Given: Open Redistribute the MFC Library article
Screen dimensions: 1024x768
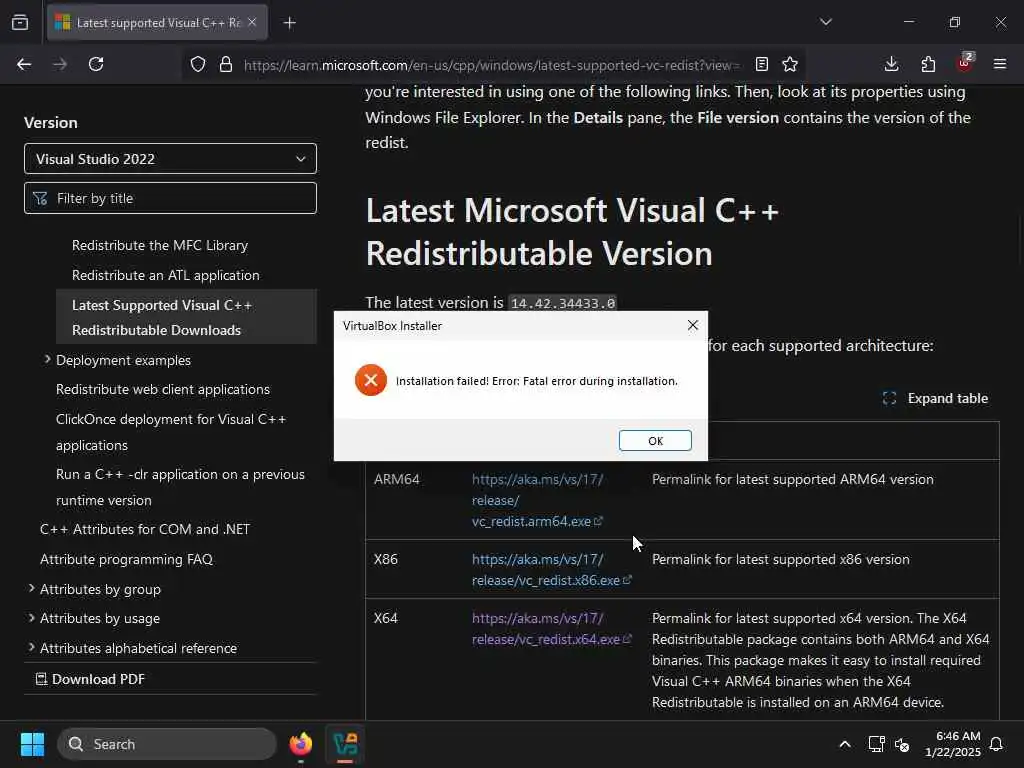Looking at the screenshot, I should pos(160,246).
